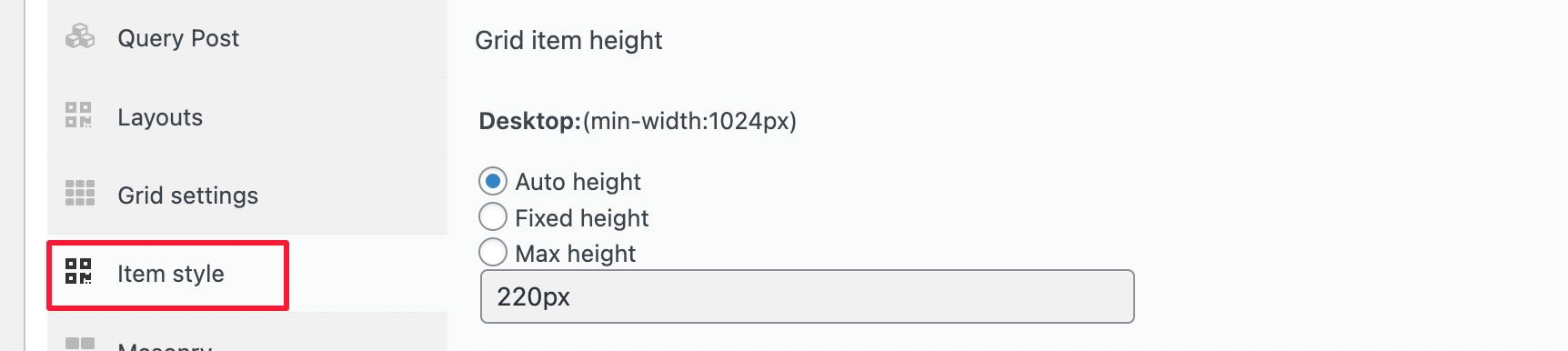Click the partially visible Masonry icon

pyautogui.click(x=80, y=344)
